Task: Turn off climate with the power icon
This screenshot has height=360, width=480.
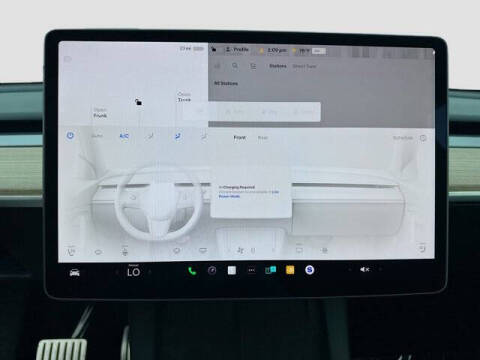Action: click(x=70, y=136)
